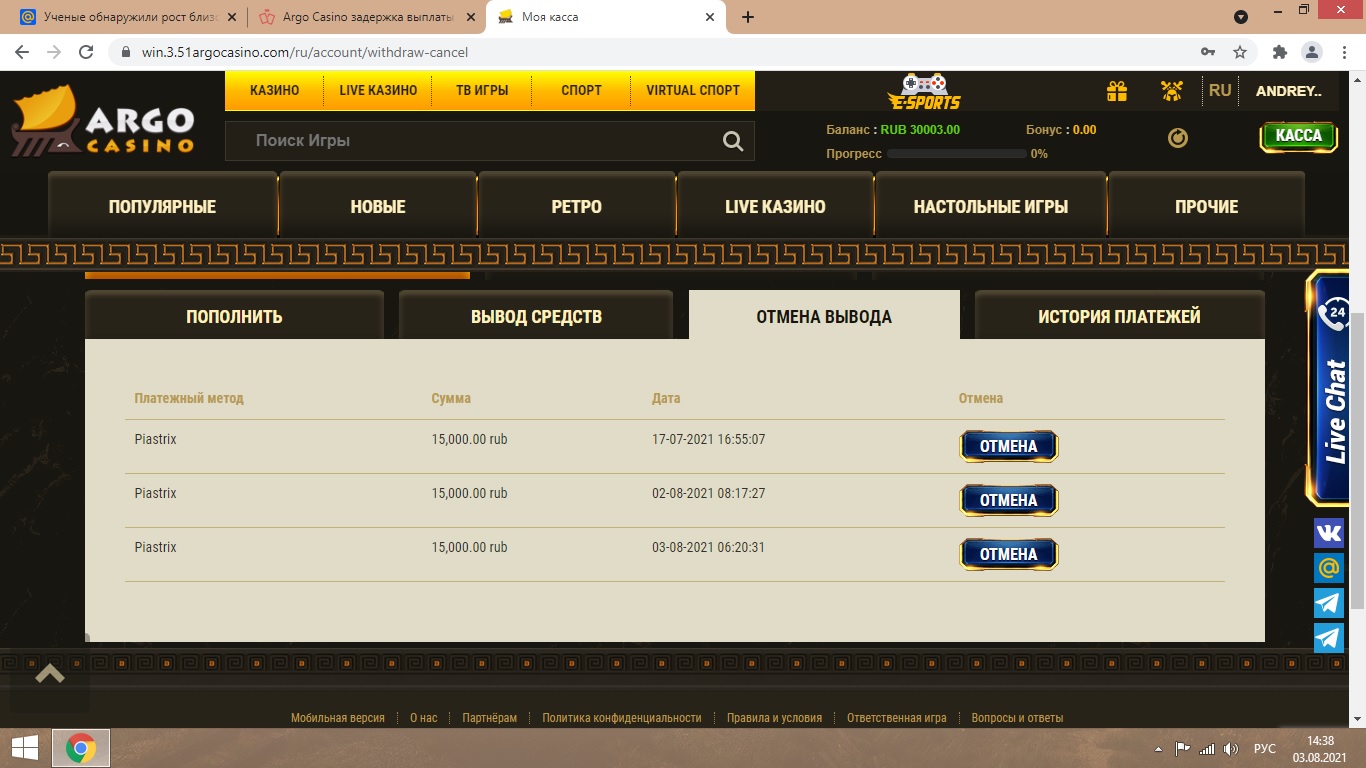The width and height of the screenshot is (1366, 768).
Task: Switch to the ПОПОЛНИТЬ tab
Action: click(x=234, y=316)
